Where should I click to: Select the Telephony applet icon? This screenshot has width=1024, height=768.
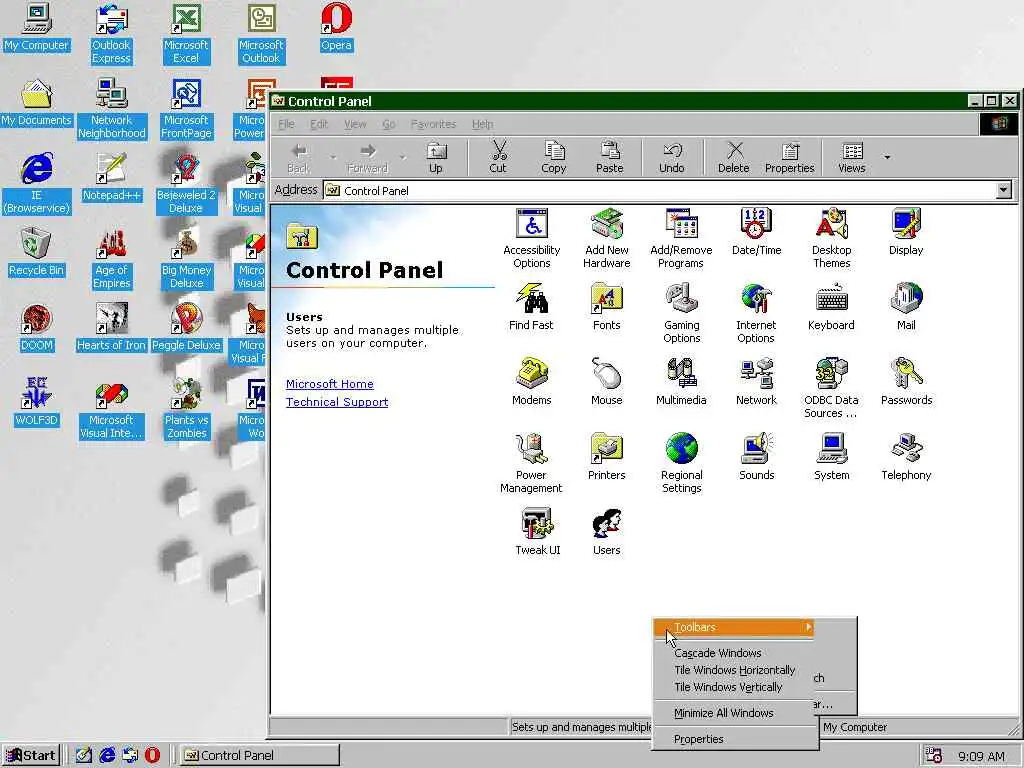click(x=906, y=456)
